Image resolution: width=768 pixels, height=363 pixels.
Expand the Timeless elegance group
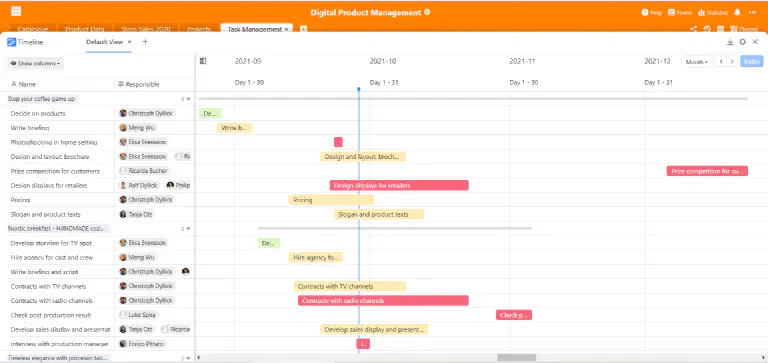click(x=189, y=358)
